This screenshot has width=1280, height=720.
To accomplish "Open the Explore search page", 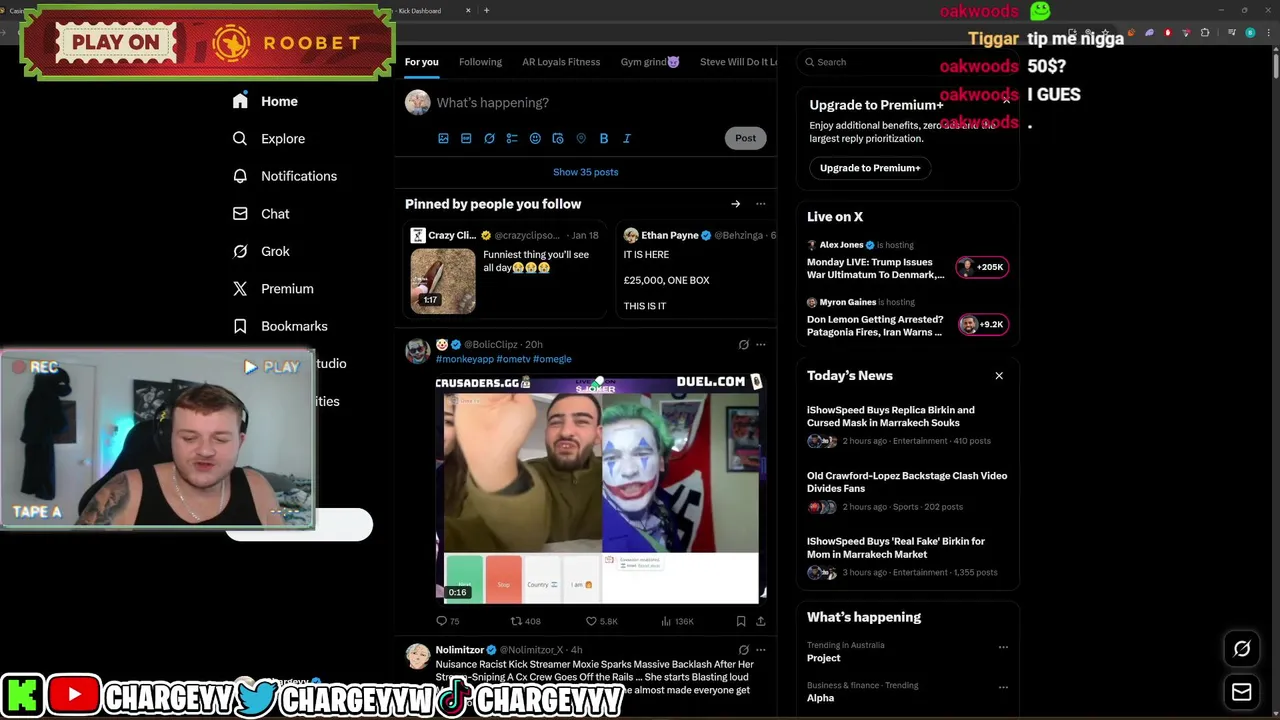I will [268, 139].
